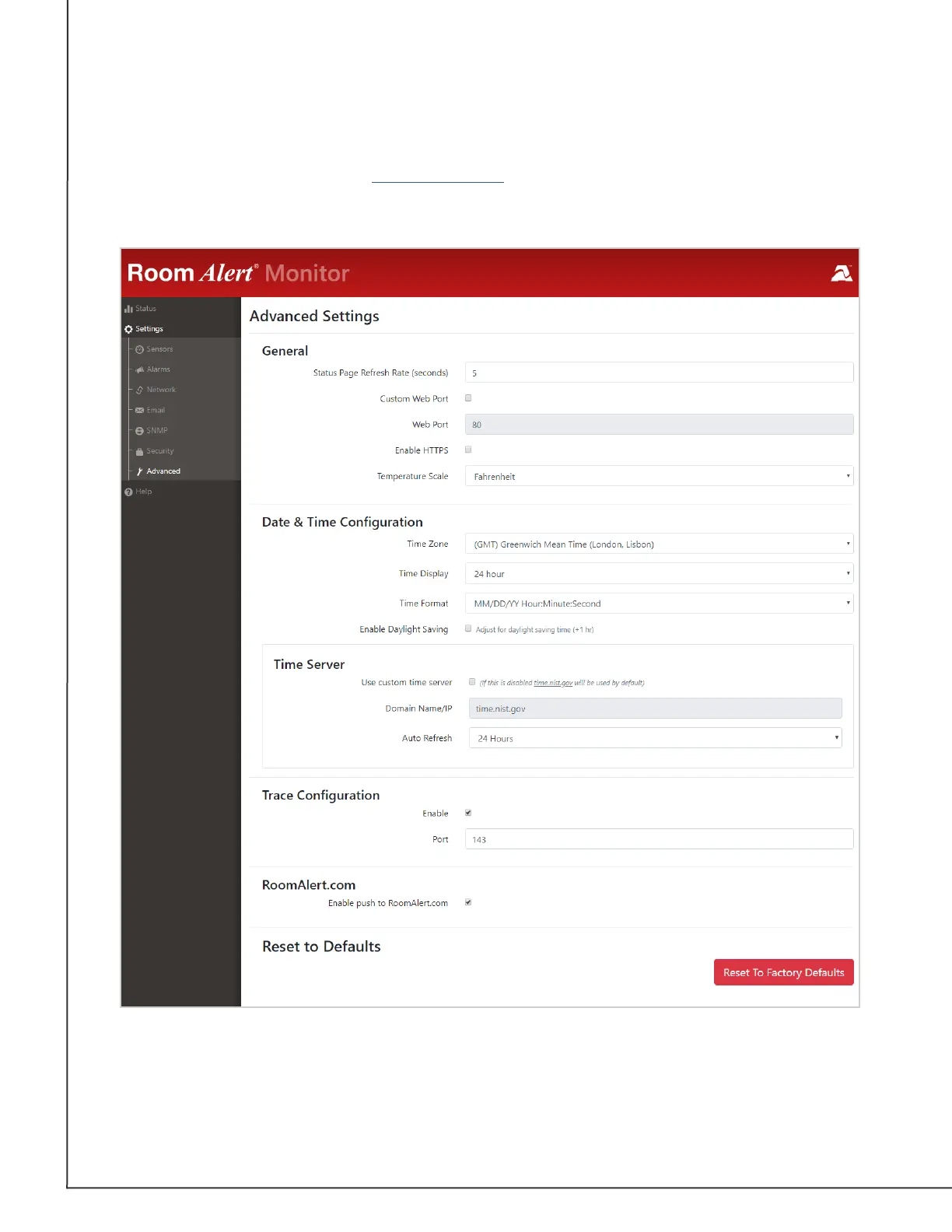
Task: Click the Advanced Settings heading
Action: pyautogui.click(x=314, y=317)
